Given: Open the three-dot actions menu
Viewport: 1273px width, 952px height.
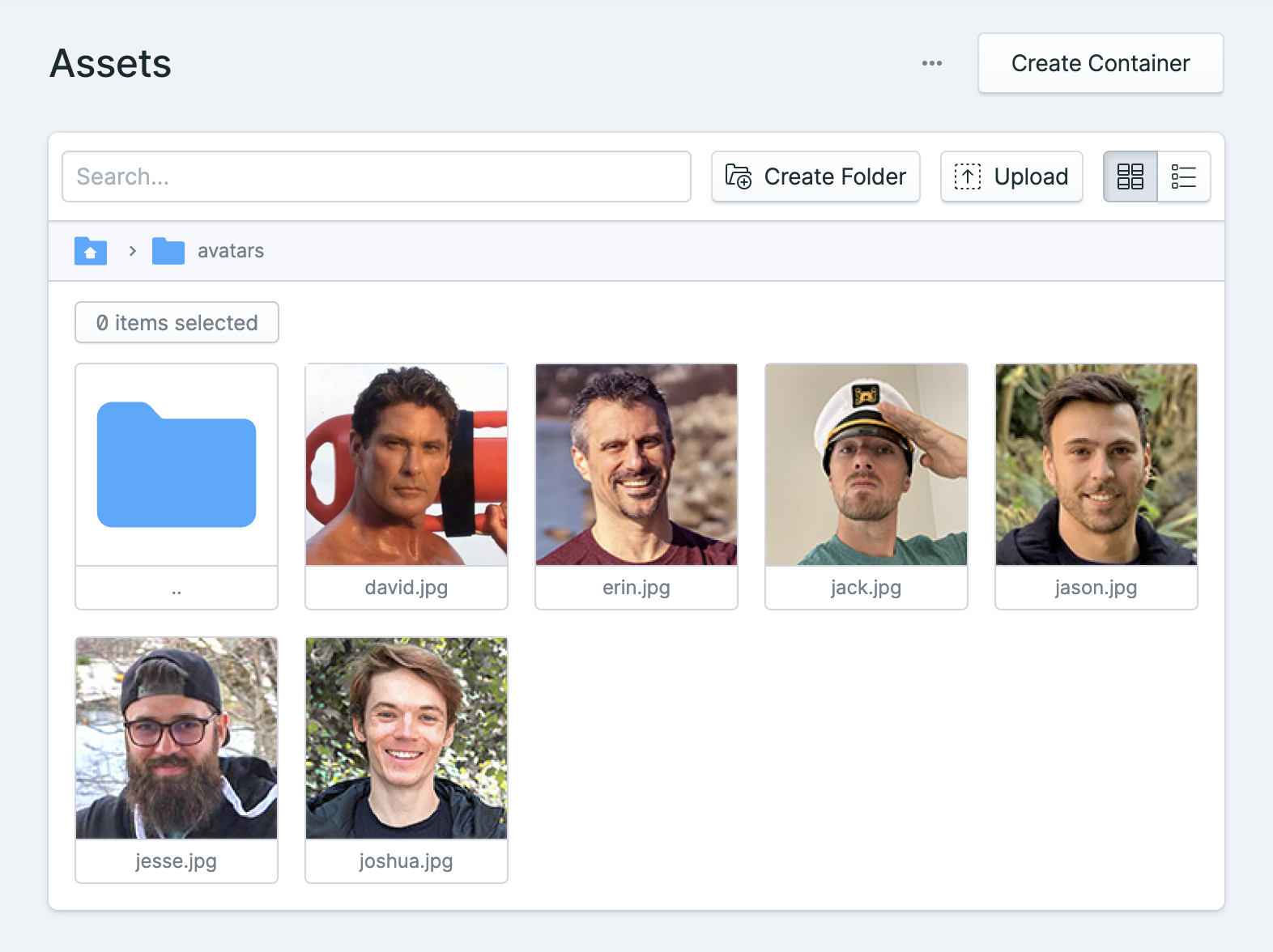Looking at the screenshot, I should 931,63.
